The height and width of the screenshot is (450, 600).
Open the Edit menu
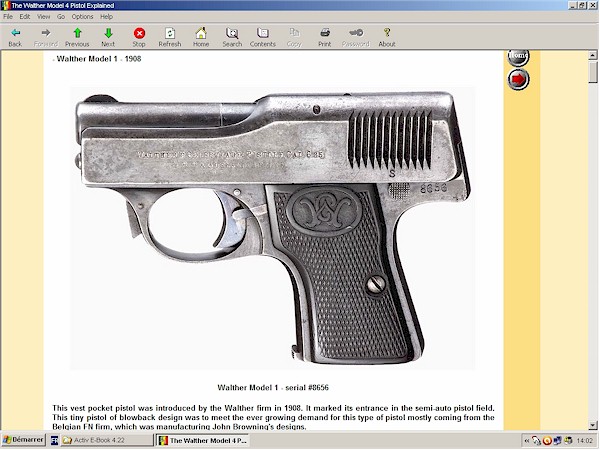click(x=24, y=16)
